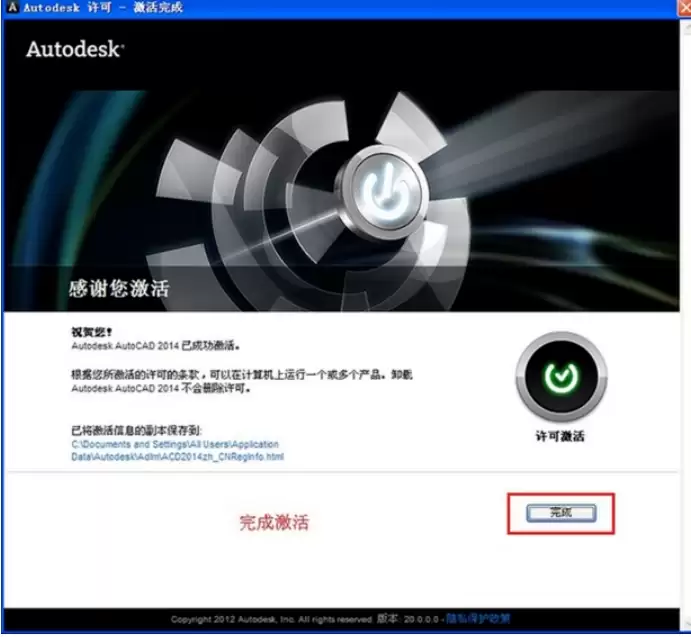Click the 'Autodesk AutoCAD 2014 已成功激活' message

[x=156, y=346]
